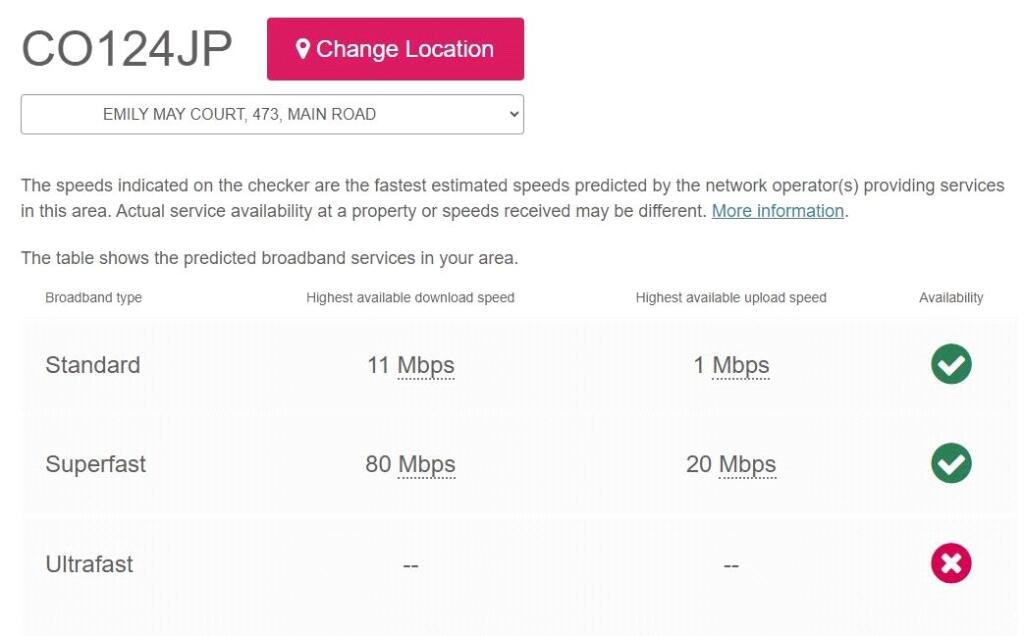Click the CO124JP postcode heading
Screen dimensions: 1024x636
[127, 49]
